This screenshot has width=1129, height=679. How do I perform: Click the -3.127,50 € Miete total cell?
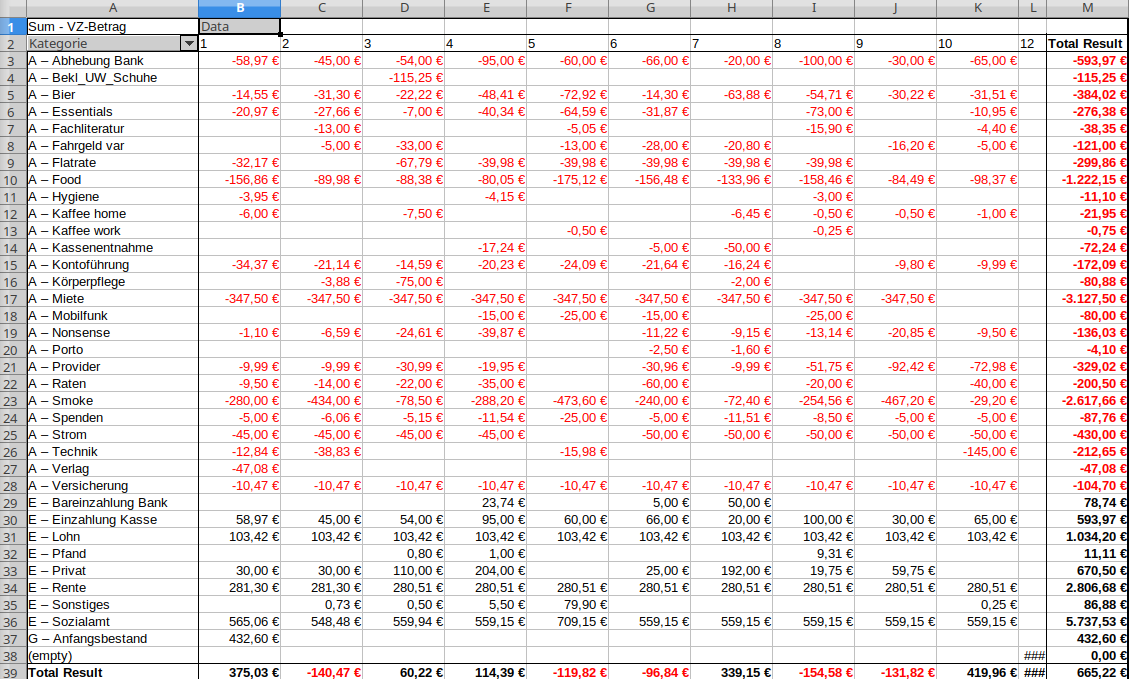1086,299
